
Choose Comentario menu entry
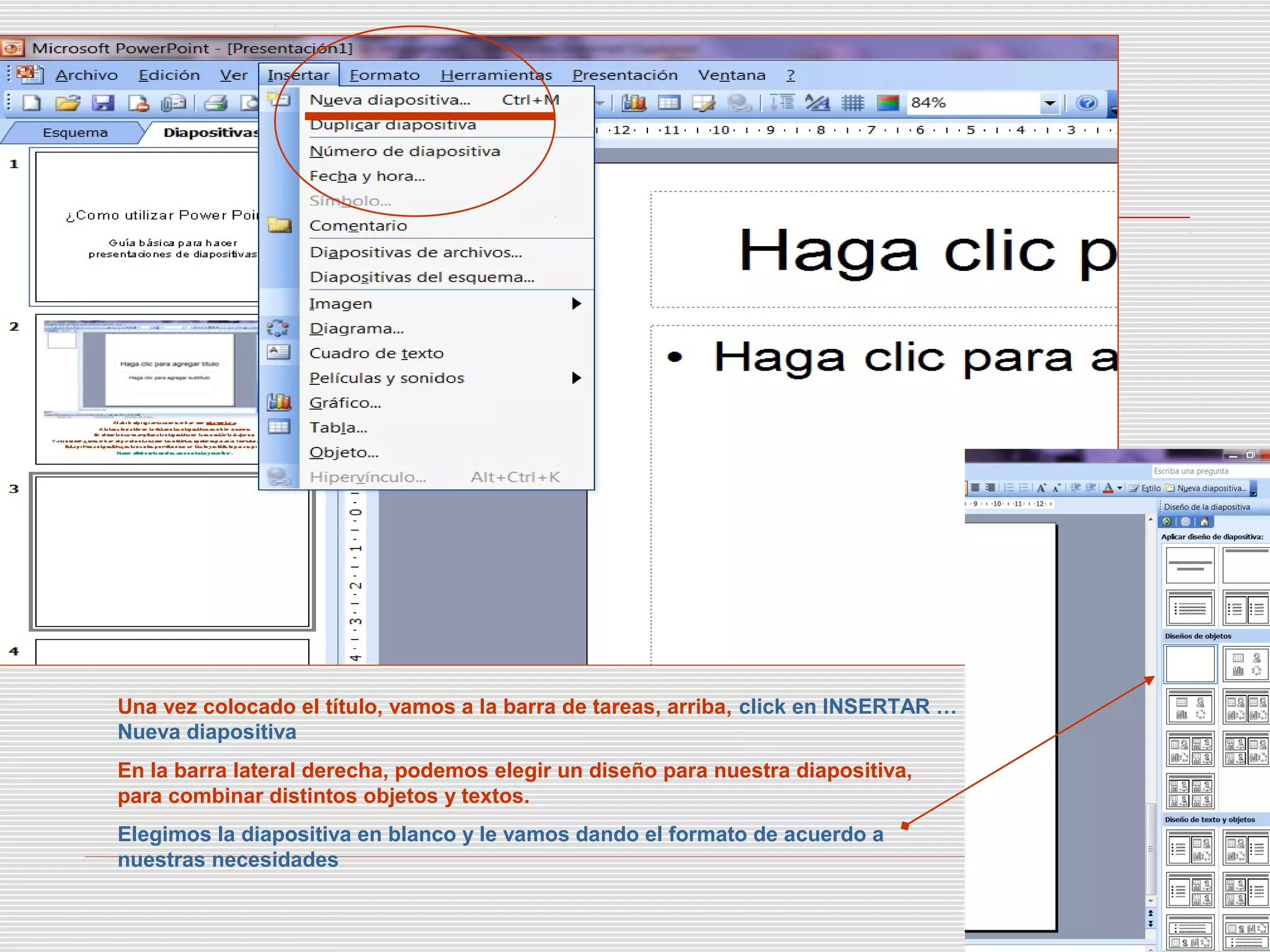[x=428, y=226]
